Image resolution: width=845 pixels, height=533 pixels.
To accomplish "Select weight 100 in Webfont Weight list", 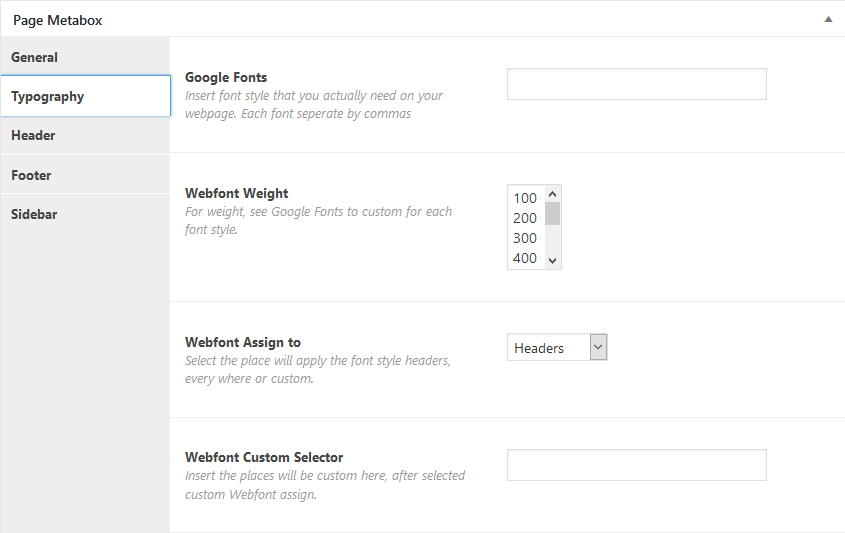I will tap(525, 198).
